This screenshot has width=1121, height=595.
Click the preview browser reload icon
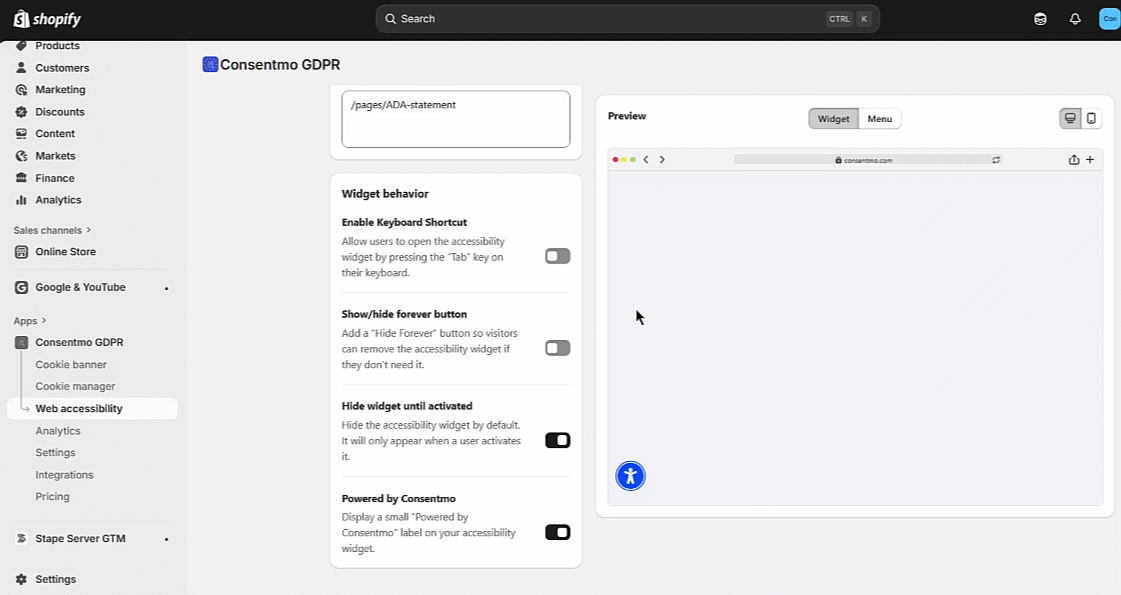tap(996, 160)
